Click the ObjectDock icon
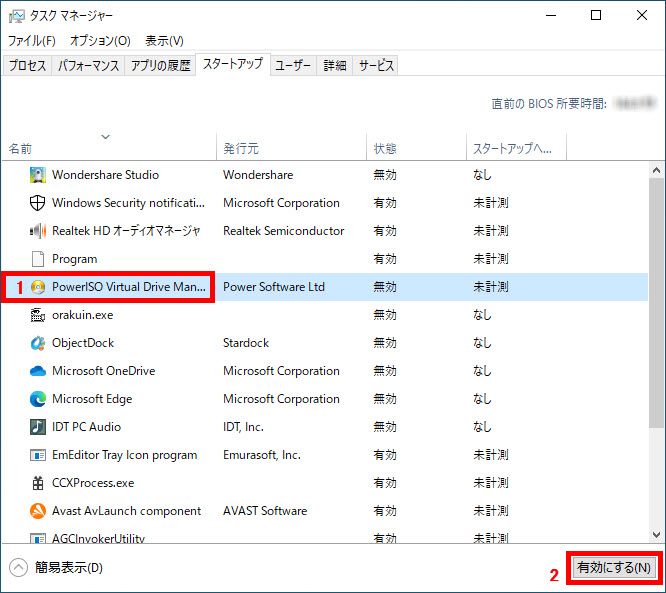The width and height of the screenshot is (666, 593). click(x=38, y=343)
